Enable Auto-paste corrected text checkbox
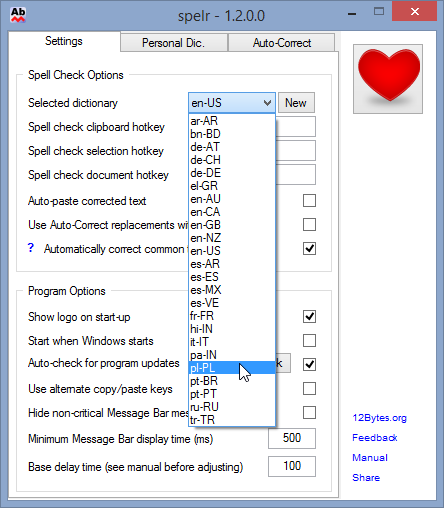 309,201
